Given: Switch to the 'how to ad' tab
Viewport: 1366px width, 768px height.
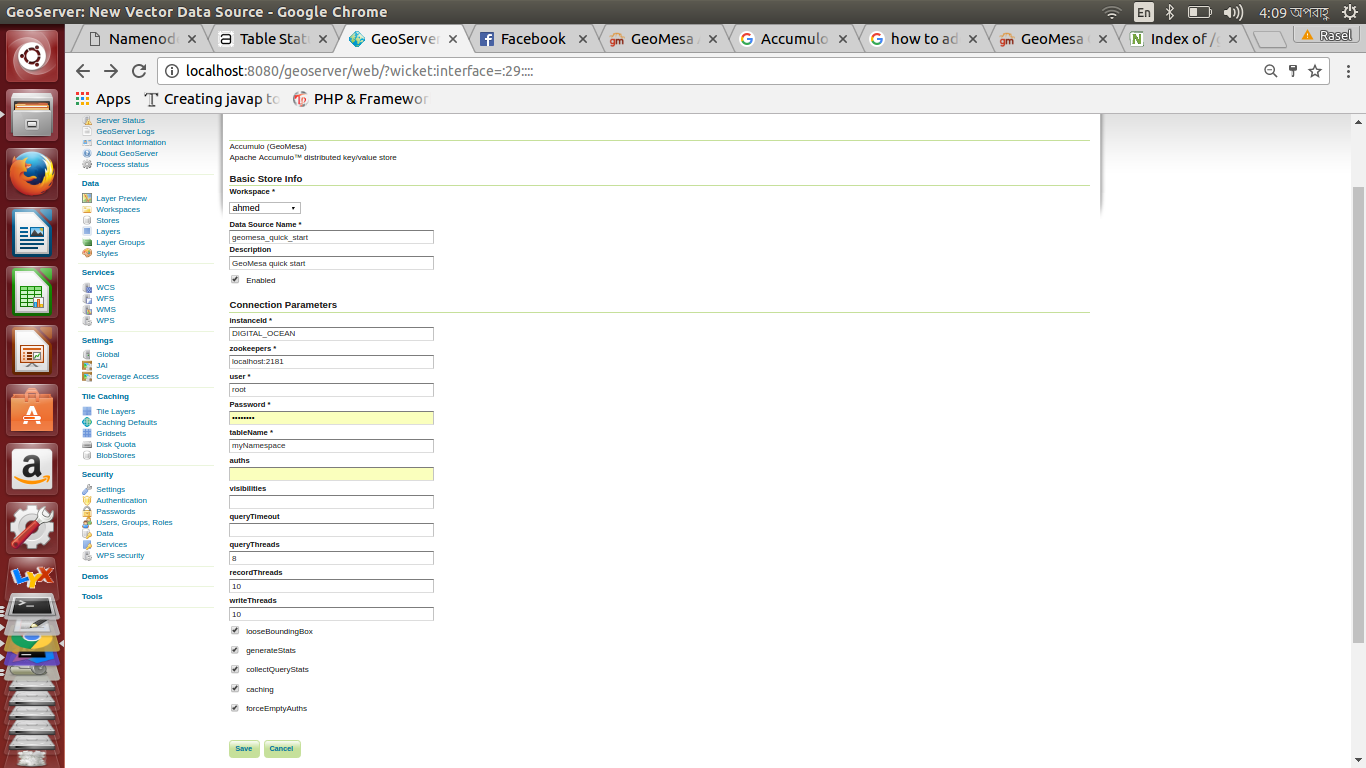Looking at the screenshot, I should tap(925, 39).
